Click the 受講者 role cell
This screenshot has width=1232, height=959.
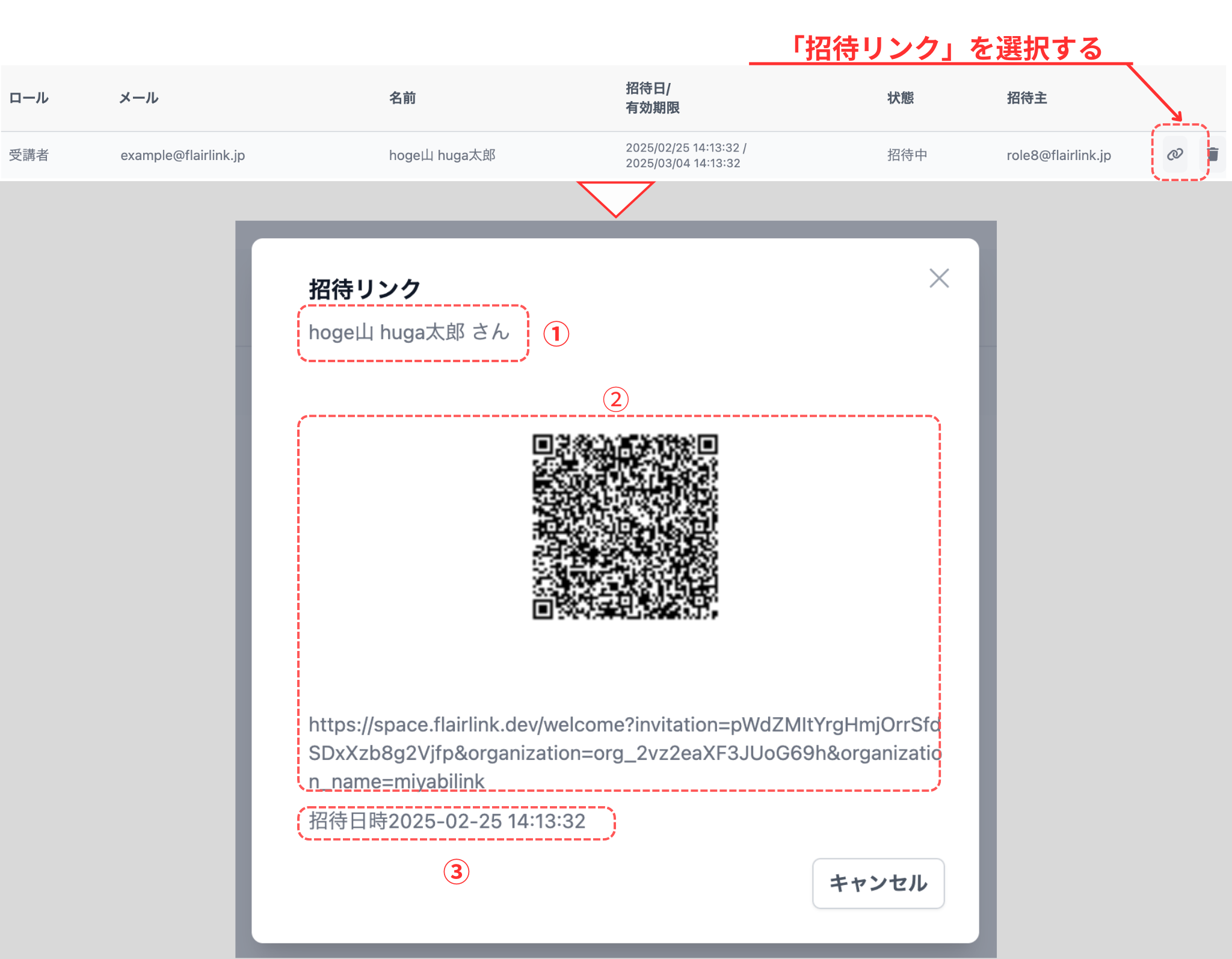[x=29, y=155]
